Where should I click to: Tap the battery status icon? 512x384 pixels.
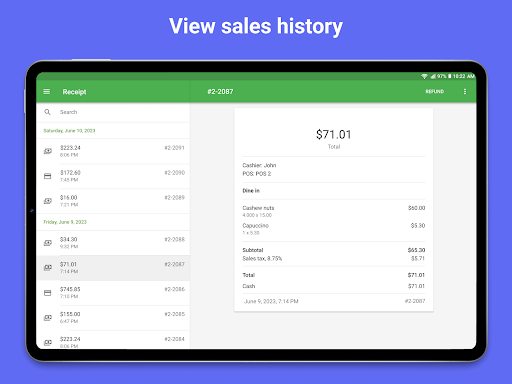[x=449, y=76]
